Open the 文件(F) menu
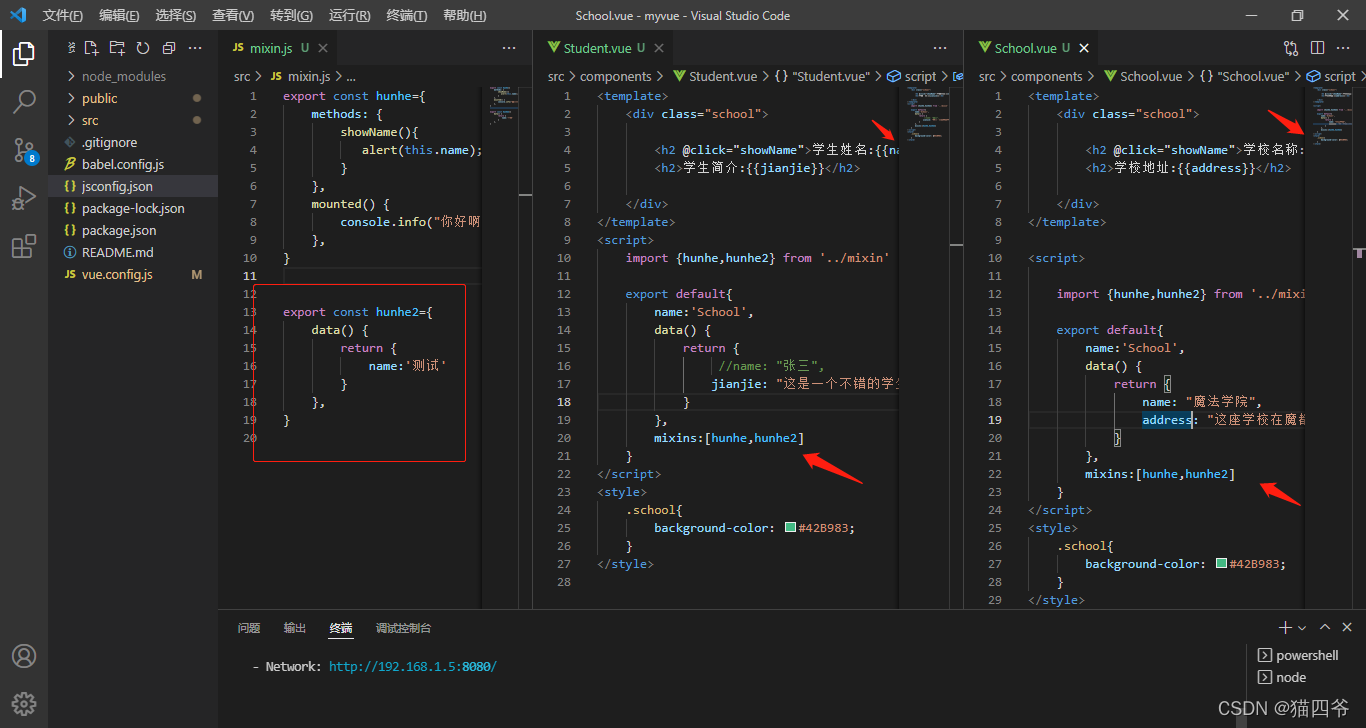The height and width of the screenshot is (728, 1366). pyautogui.click(x=63, y=15)
